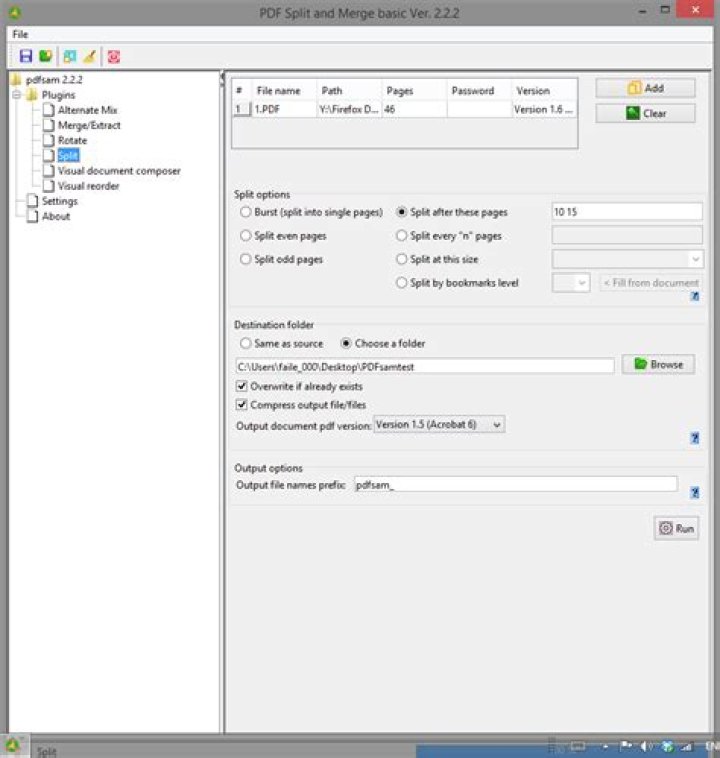Viewport: 720px width, 758px height.
Task: Click the Browse button
Action: 658,364
